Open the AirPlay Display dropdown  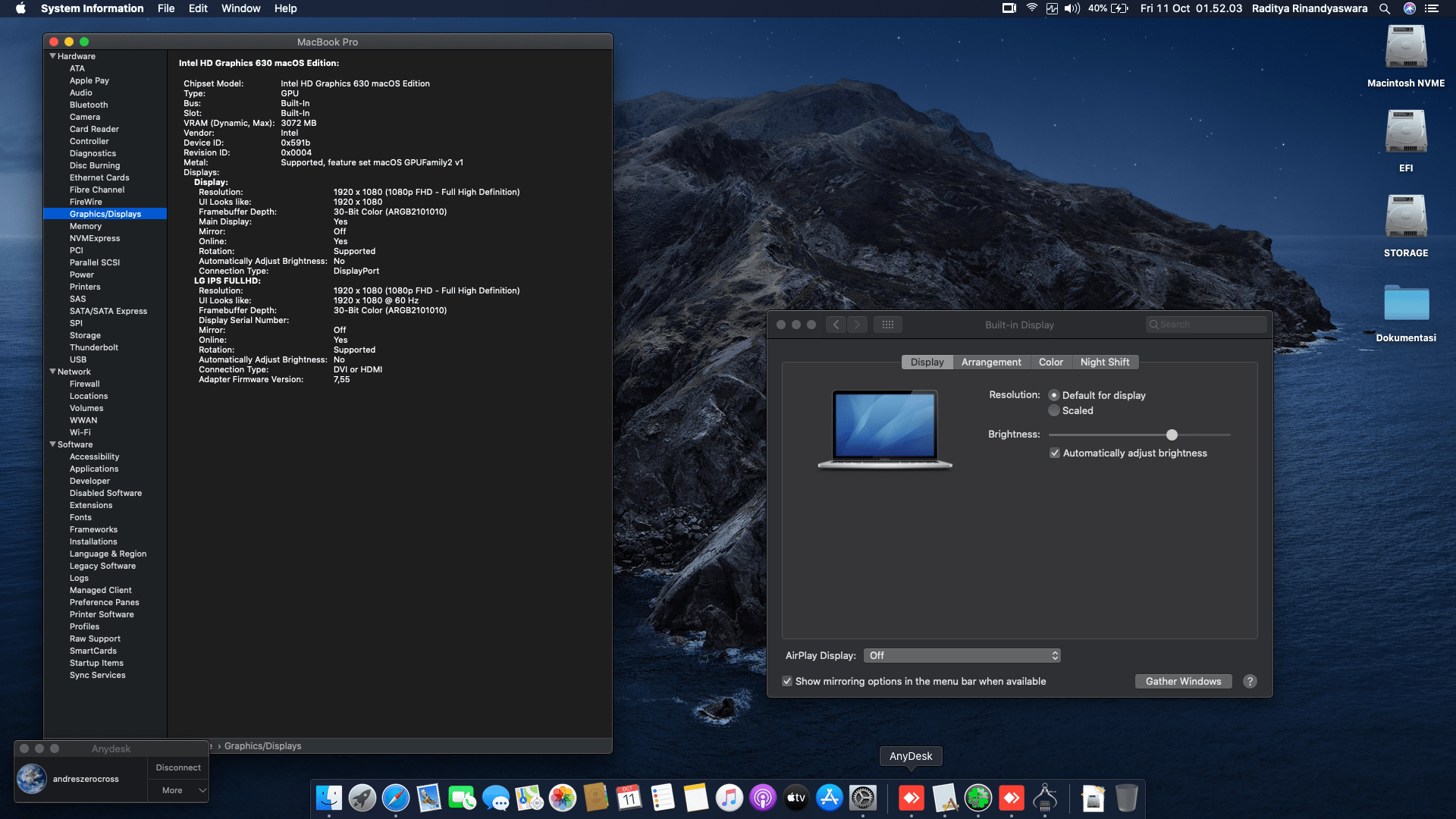[x=962, y=655]
